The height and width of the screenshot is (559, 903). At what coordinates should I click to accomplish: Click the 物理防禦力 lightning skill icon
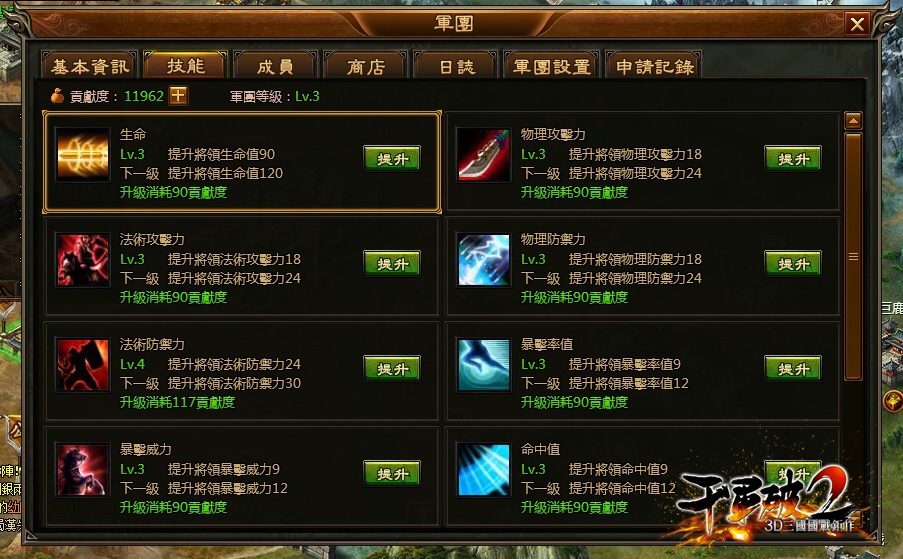click(x=483, y=260)
